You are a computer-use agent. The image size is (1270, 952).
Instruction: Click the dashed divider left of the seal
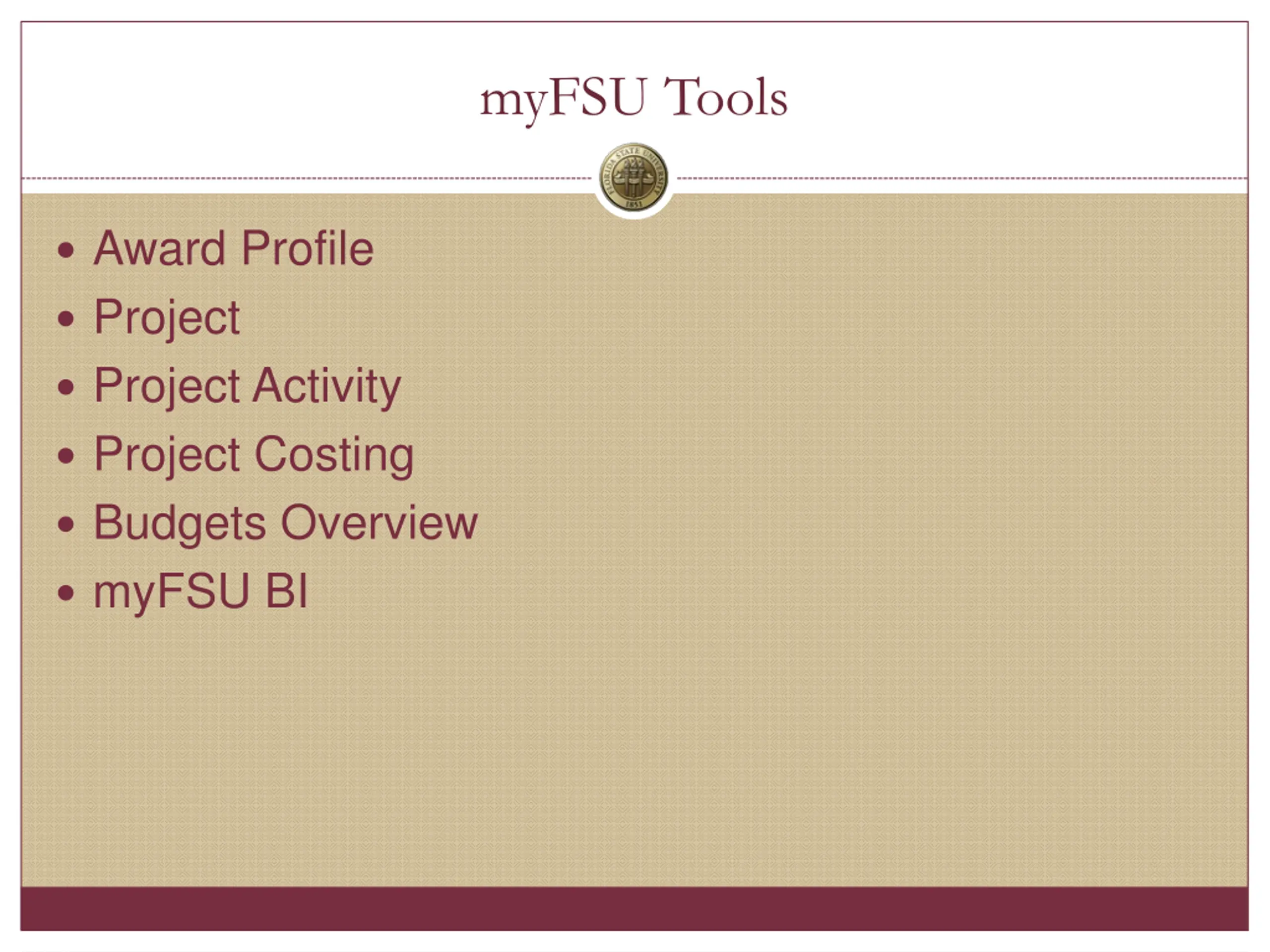307,178
